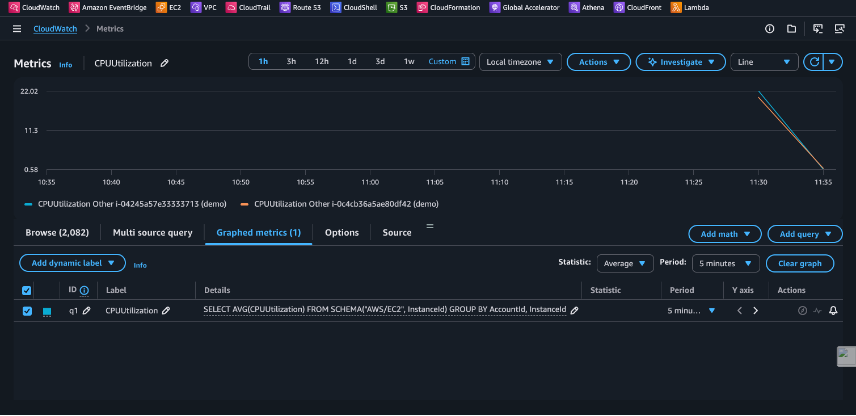Switch to the Browse tab

pos(57,233)
